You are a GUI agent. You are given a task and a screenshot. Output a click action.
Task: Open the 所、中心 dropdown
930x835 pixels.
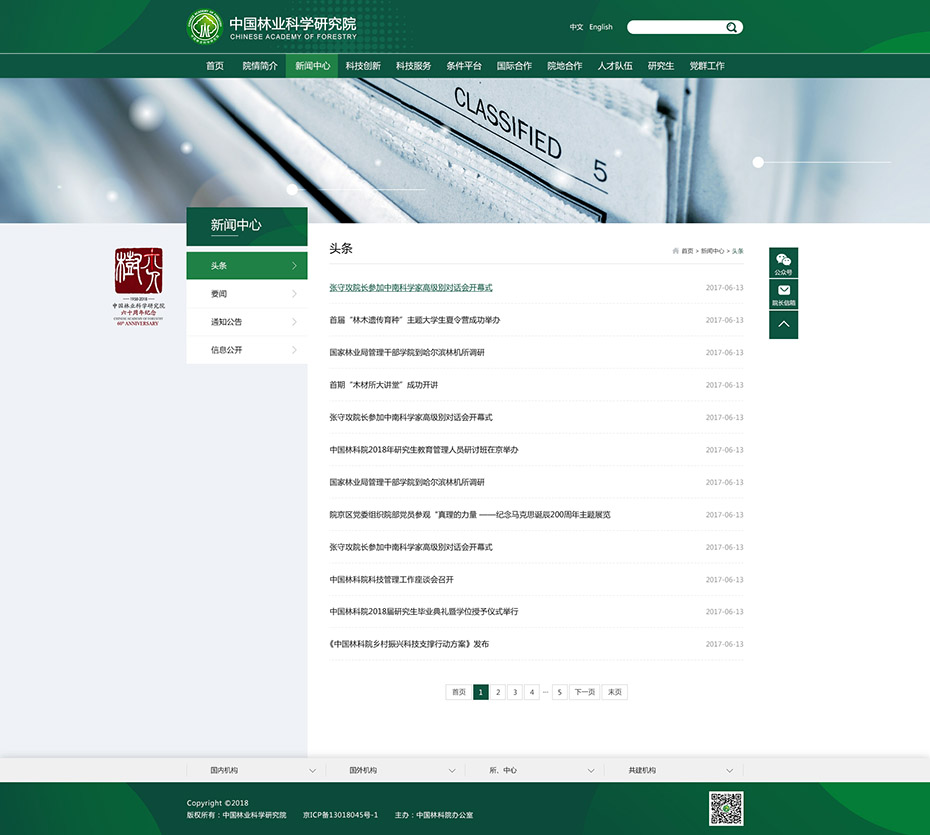tap(534, 771)
